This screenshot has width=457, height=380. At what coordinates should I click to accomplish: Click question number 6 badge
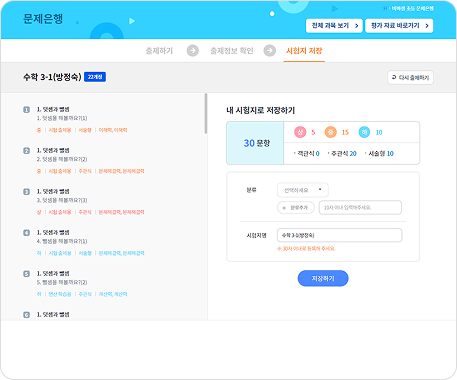[x=26, y=315]
